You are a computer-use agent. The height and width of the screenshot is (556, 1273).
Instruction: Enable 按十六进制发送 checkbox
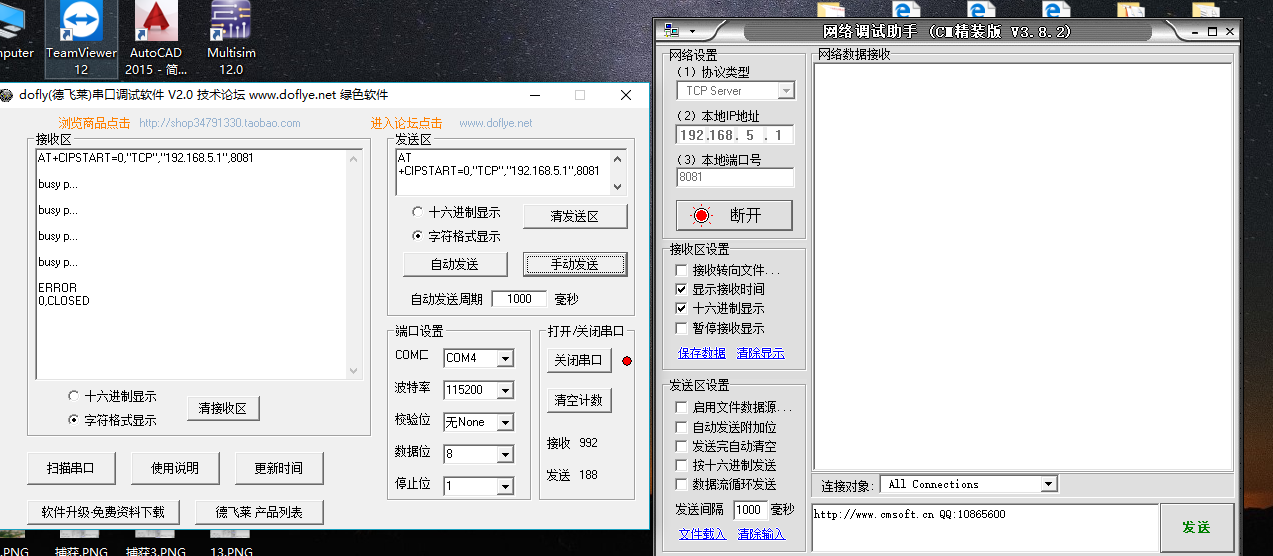(x=681, y=465)
